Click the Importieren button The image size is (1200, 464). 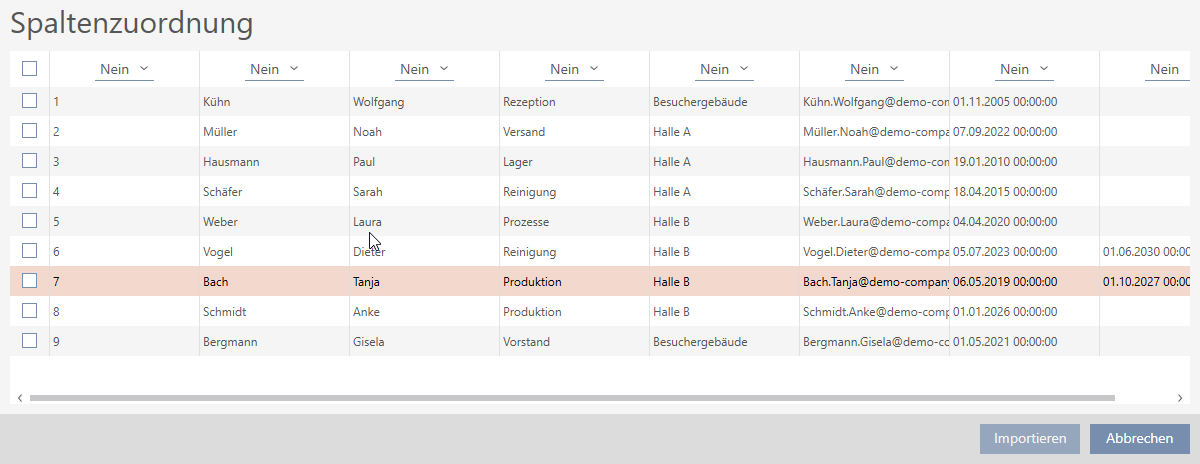[x=1030, y=438]
